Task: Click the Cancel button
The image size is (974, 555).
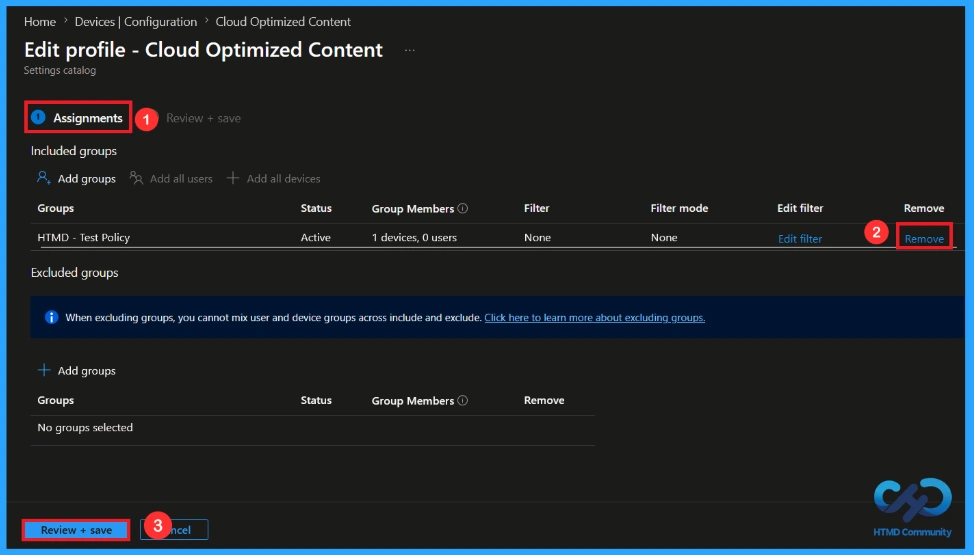Action: point(175,530)
